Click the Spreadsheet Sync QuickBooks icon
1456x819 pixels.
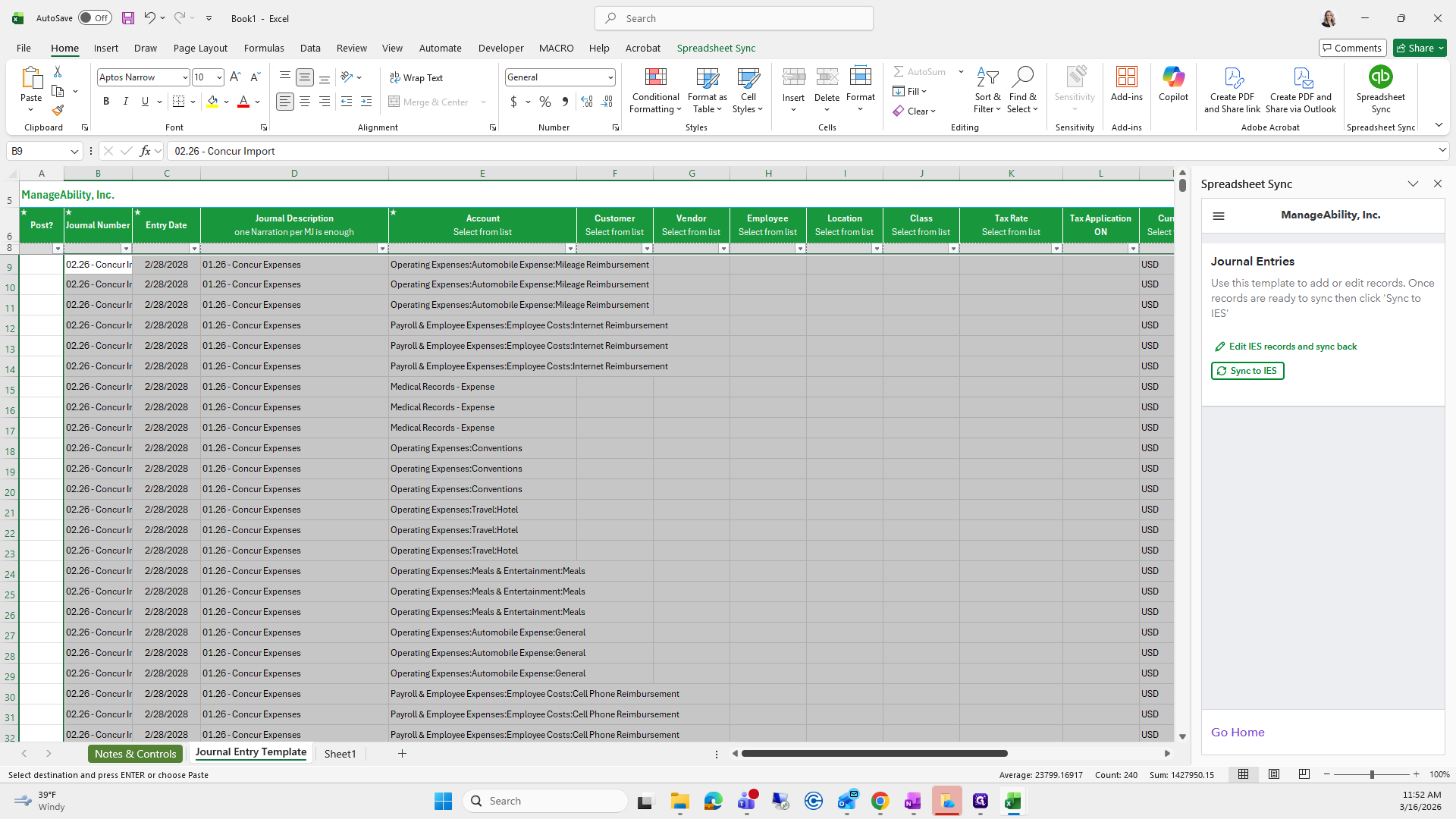pos(1380,77)
